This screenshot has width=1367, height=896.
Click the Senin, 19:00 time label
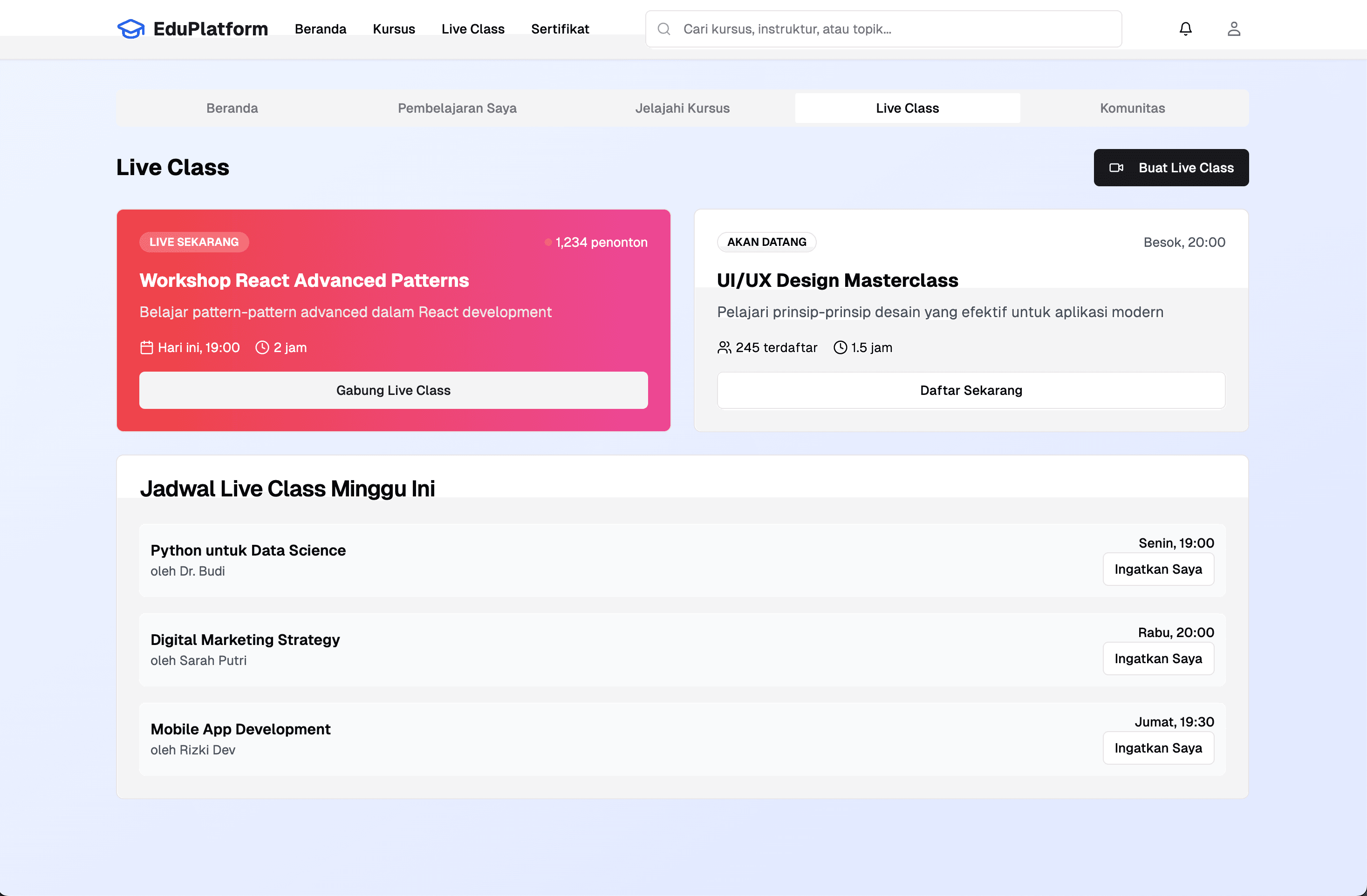[1176, 543]
